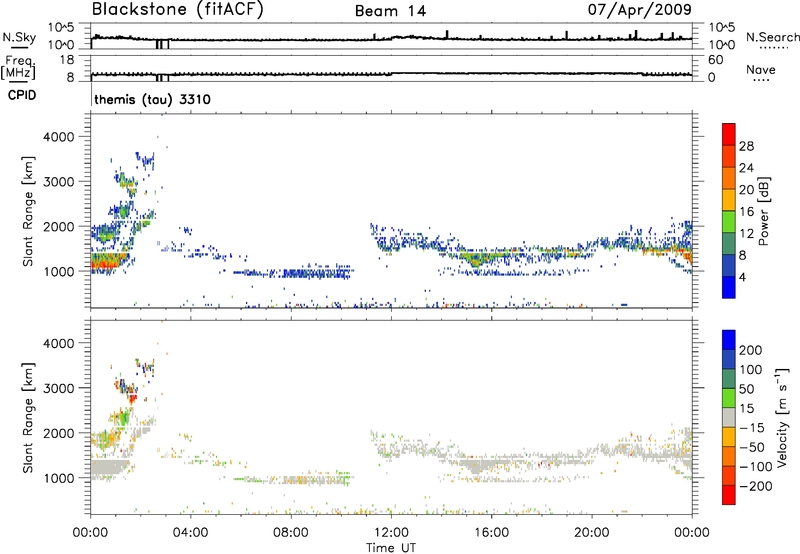Image resolution: width=800 pixels, height=554 pixels.
Task: Click the blue echo band between 08:00 and 10:00
Action: [316, 273]
